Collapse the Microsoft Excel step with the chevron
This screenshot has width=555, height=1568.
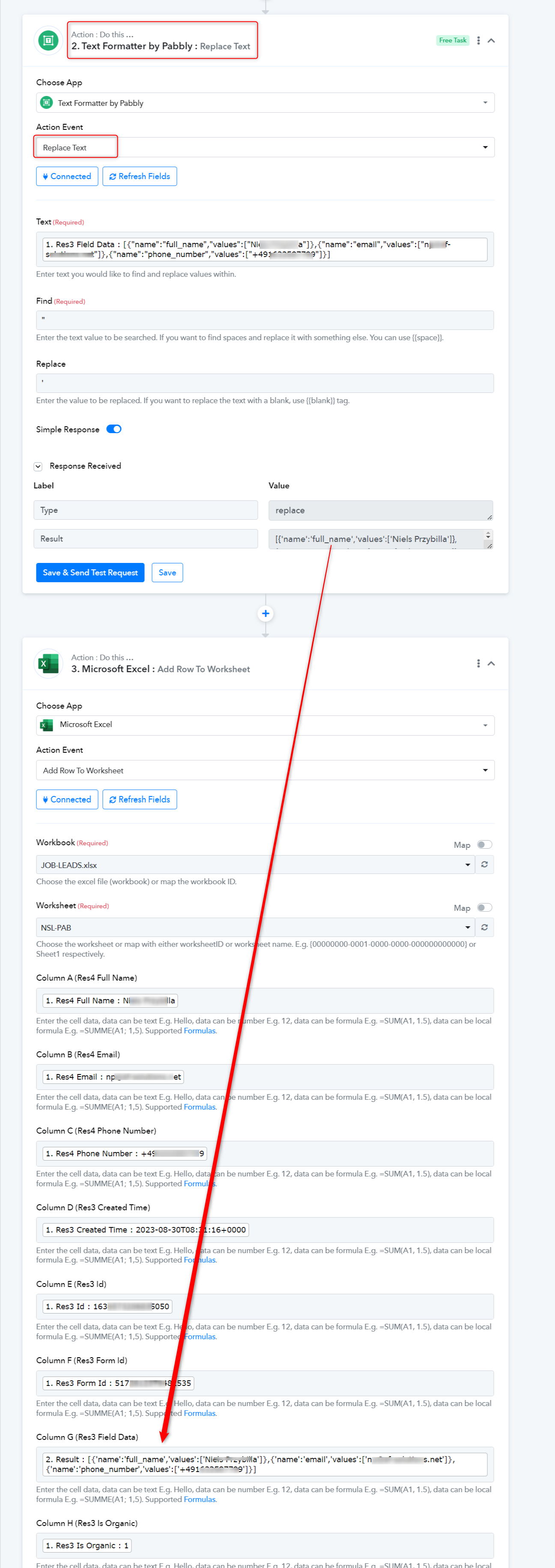pos(491,664)
